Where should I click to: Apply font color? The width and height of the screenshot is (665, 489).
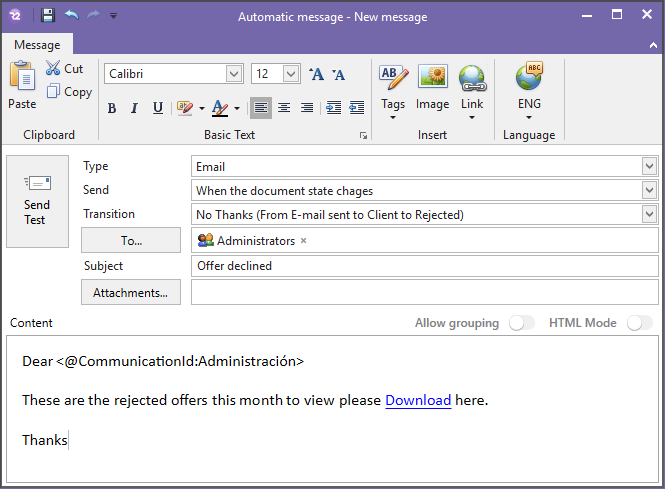pyautogui.click(x=220, y=108)
